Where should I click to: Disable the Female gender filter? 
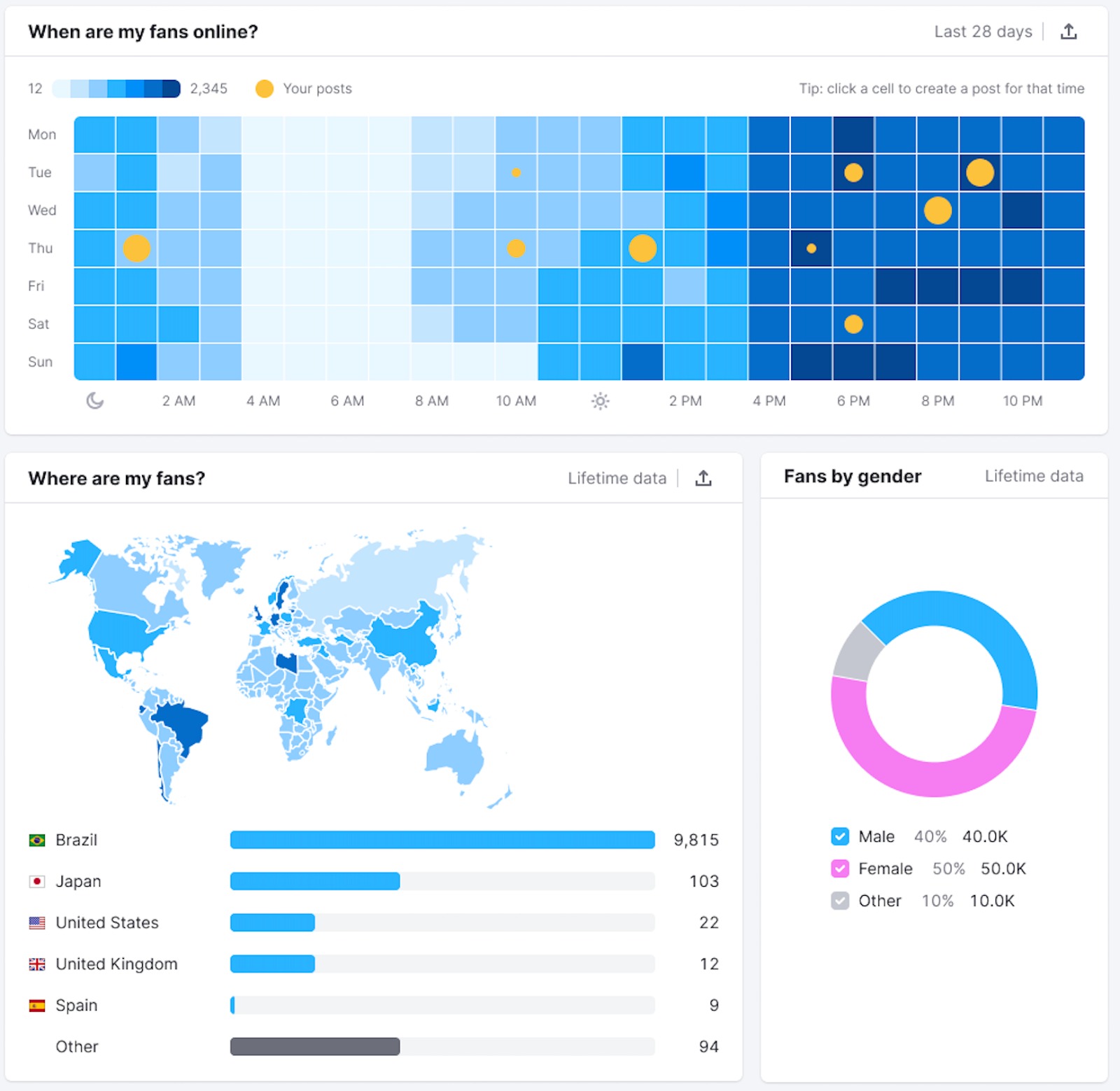(839, 868)
